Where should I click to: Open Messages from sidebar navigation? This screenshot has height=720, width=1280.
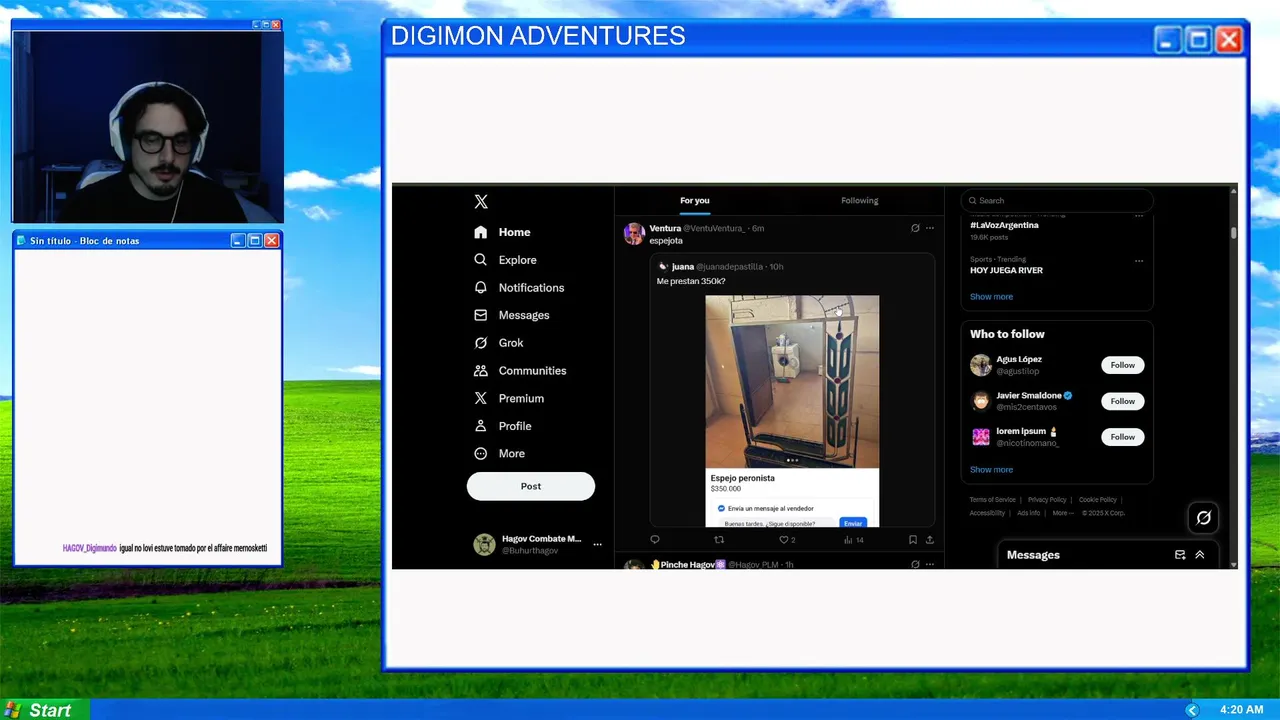tap(512, 315)
